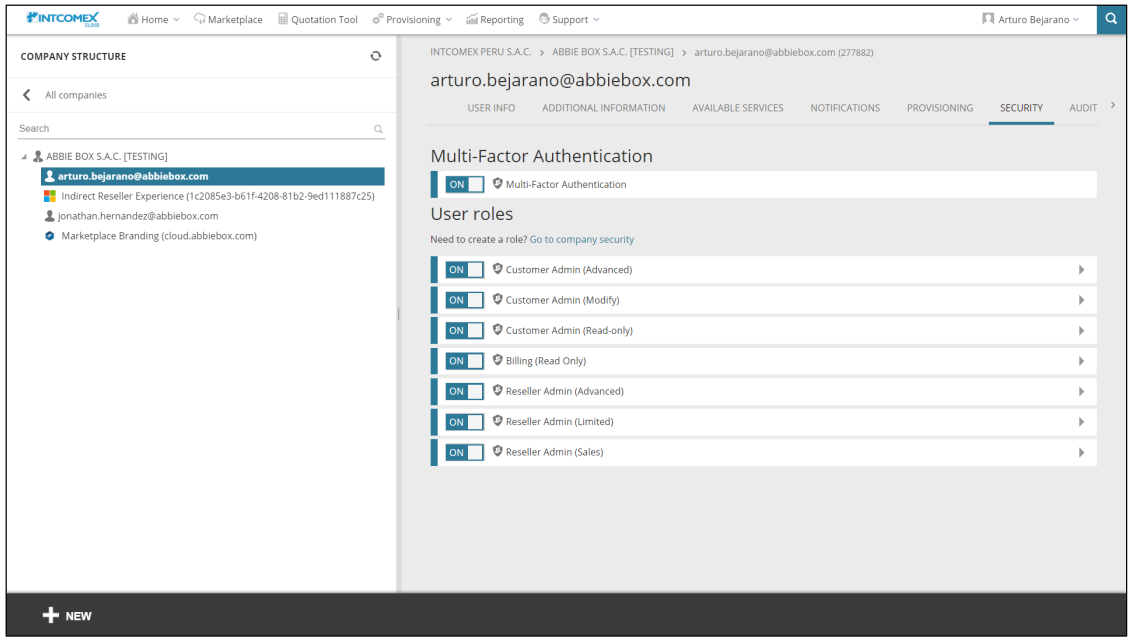Expand the Reseller Admin (Limited) row arrow

[x=1081, y=422]
